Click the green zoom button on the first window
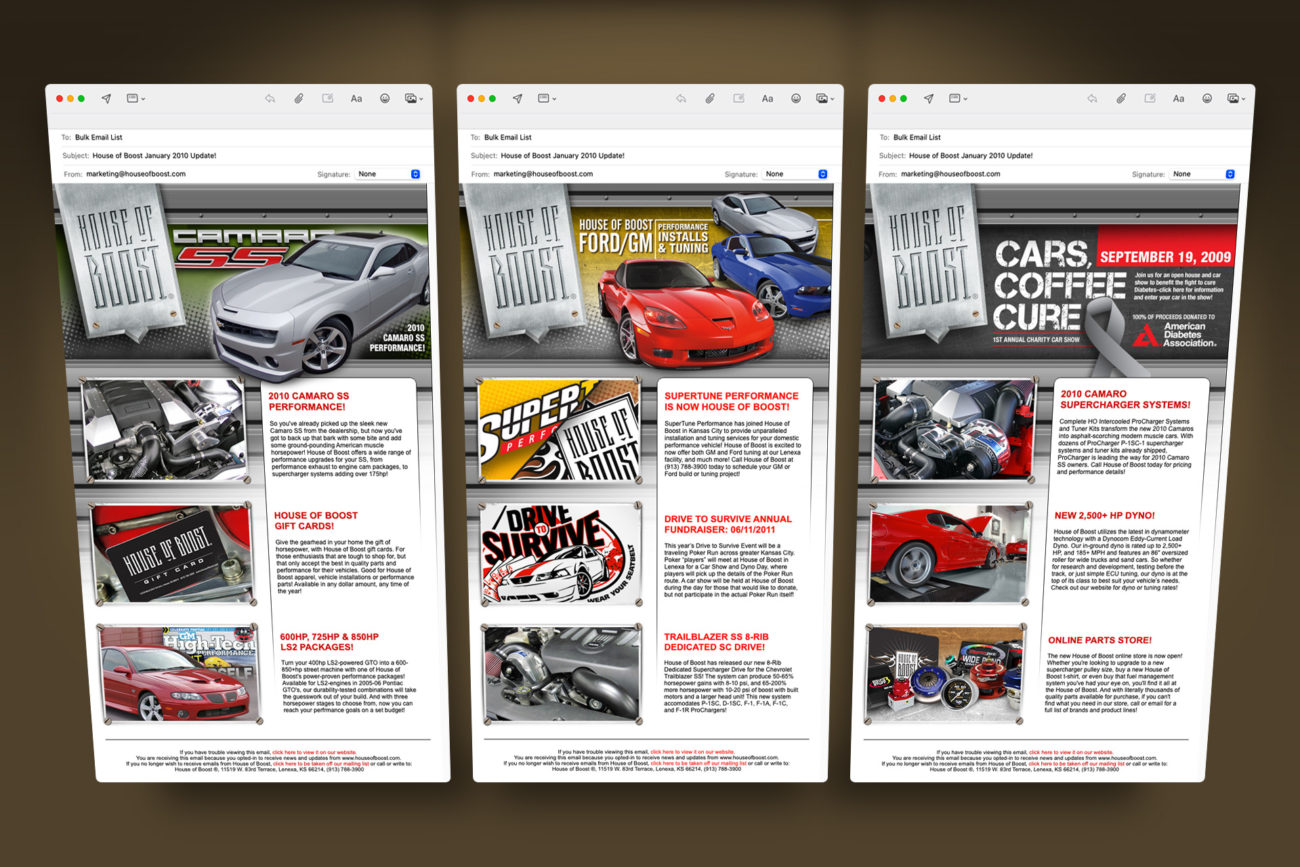 tap(83, 98)
